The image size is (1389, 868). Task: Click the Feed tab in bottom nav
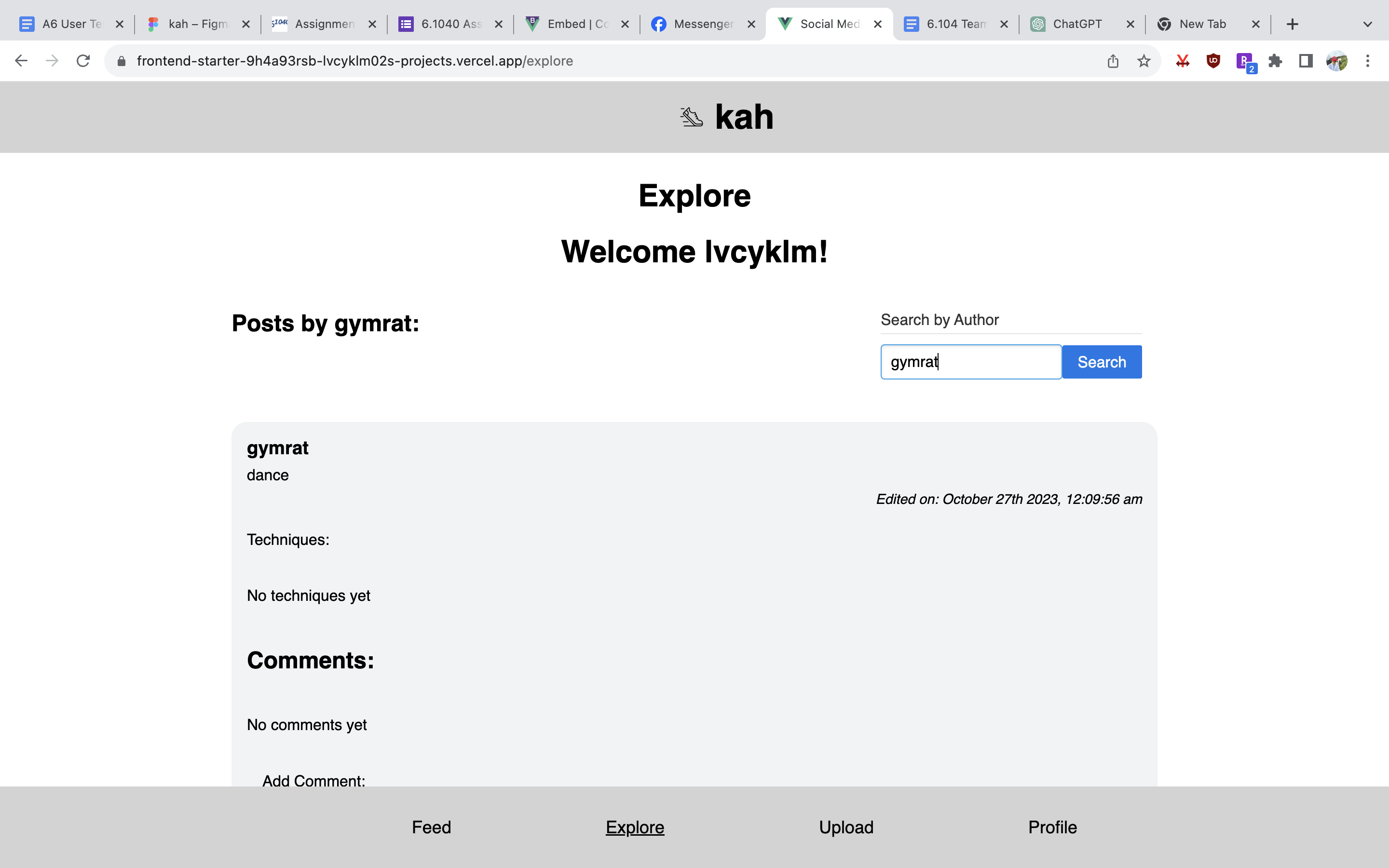[x=432, y=827]
